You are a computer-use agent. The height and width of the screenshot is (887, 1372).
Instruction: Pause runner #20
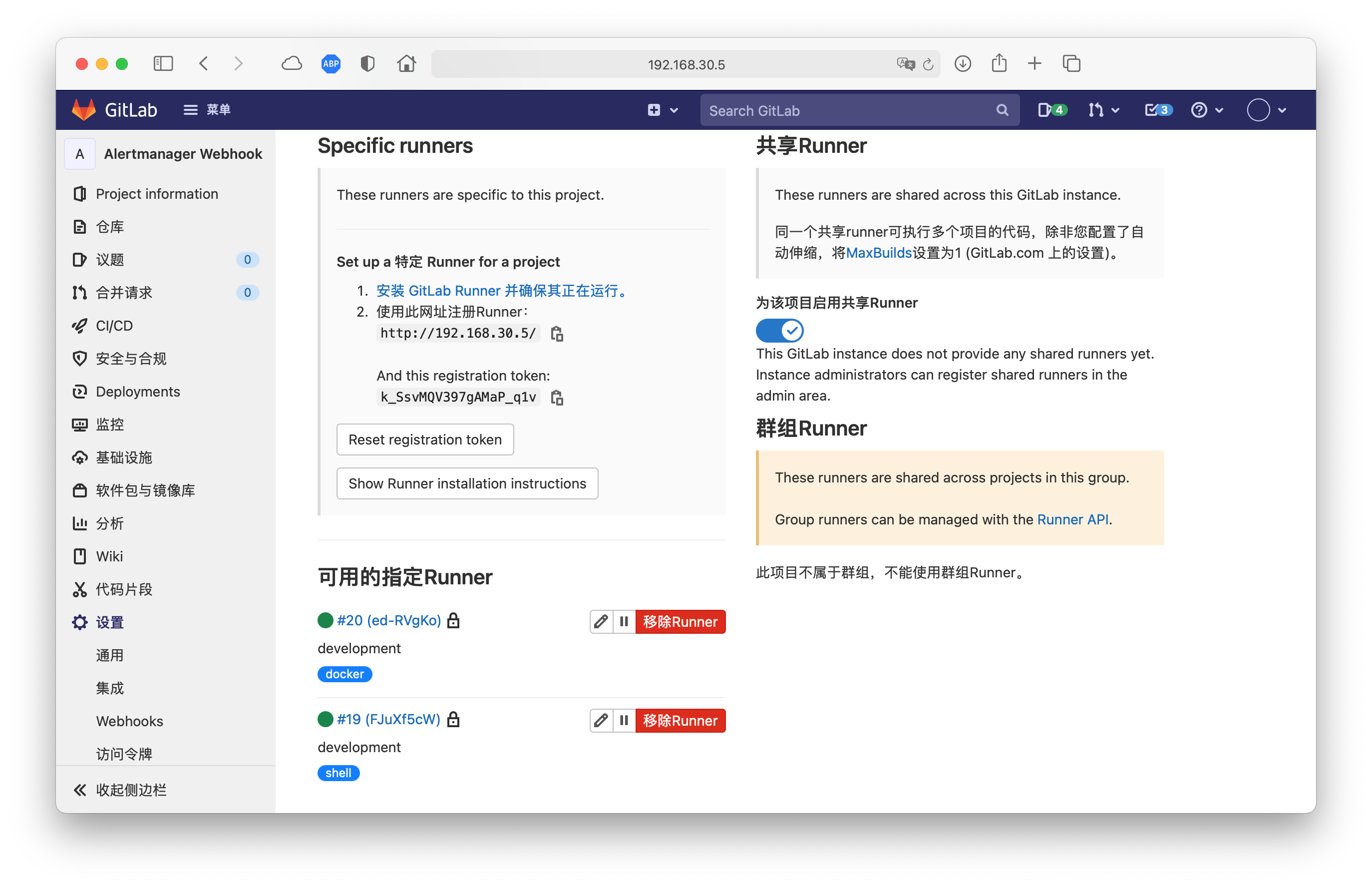(x=624, y=621)
